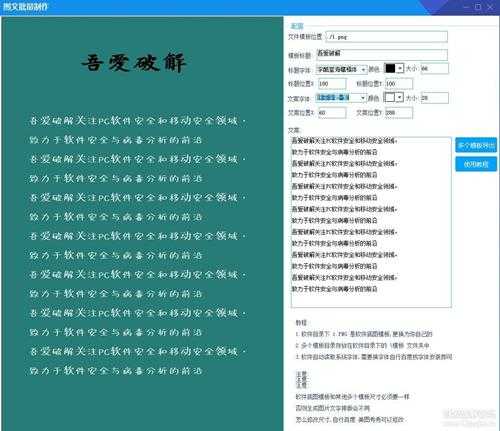Viewport: 500px width, 431px height.
Task: Click the body position X field
Action: pos(332,113)
